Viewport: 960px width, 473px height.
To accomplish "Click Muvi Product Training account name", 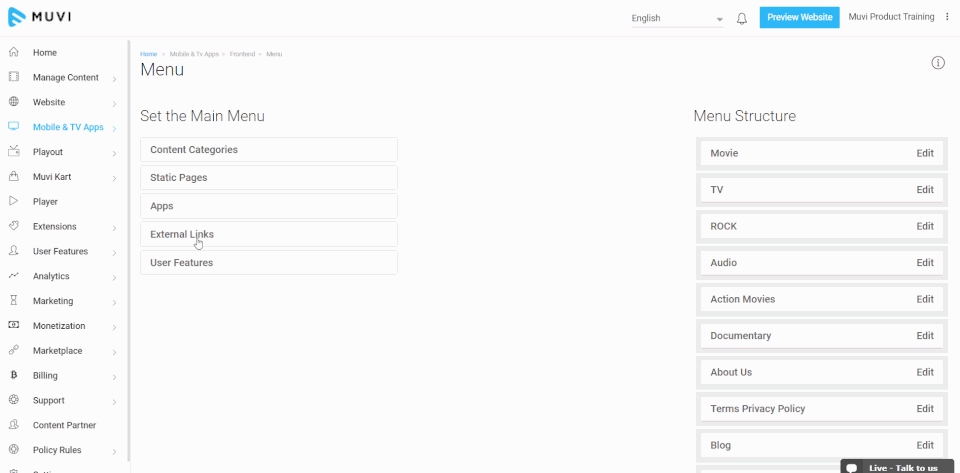I will click(x=891, y=17).
